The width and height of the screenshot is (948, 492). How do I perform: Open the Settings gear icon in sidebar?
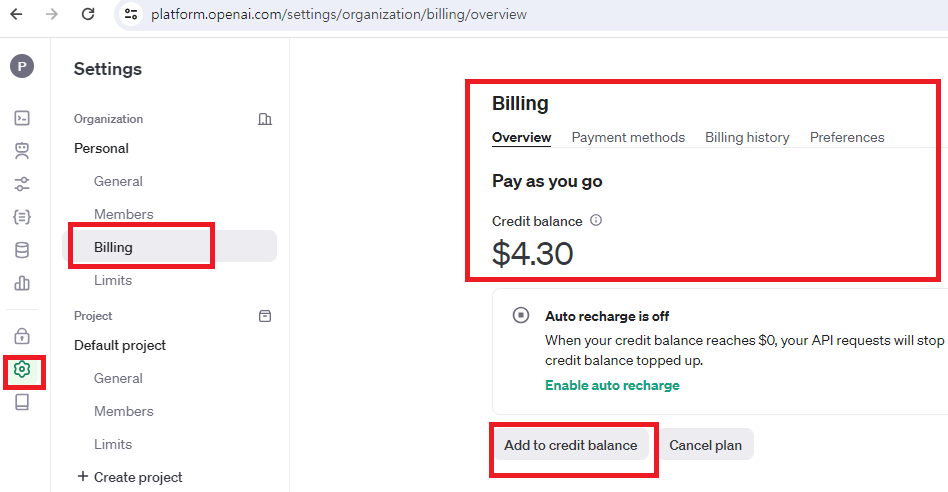tap(22, 369)
